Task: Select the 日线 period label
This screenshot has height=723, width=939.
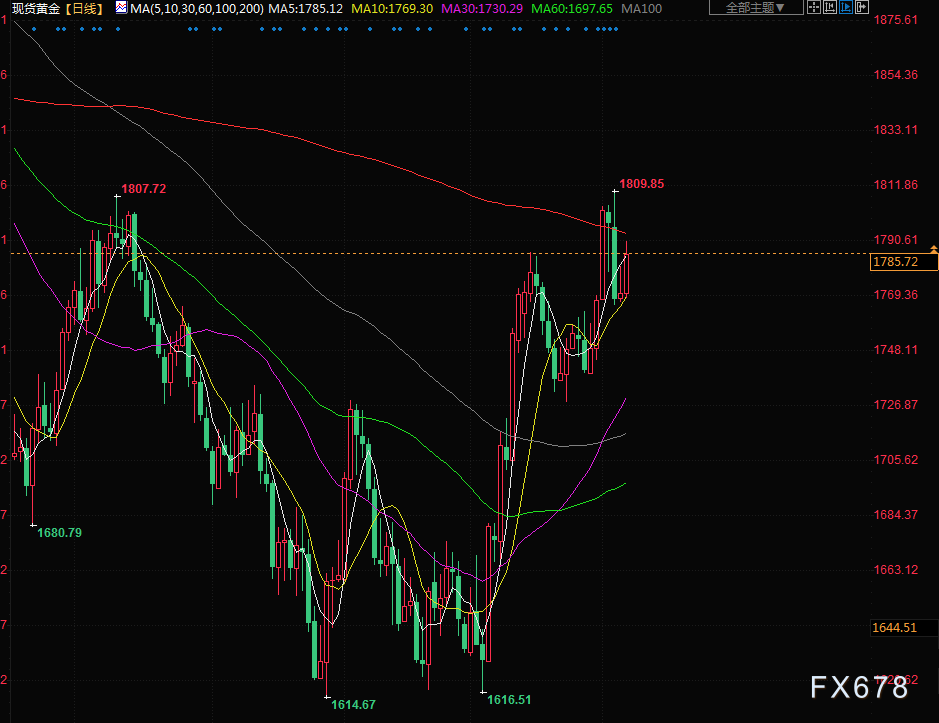Action: tap(83, 8)
